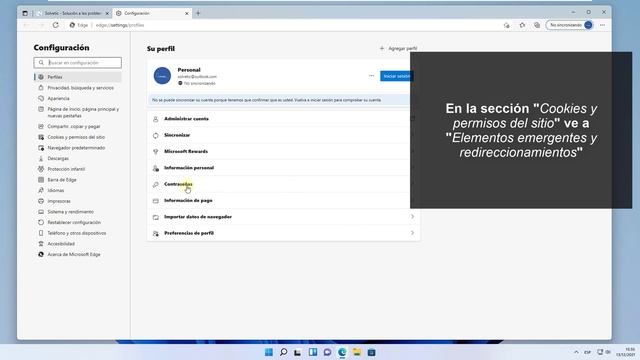640x360 pixels.
Task: Open the Collections toolbar icon
Action: tap(537, 25)
